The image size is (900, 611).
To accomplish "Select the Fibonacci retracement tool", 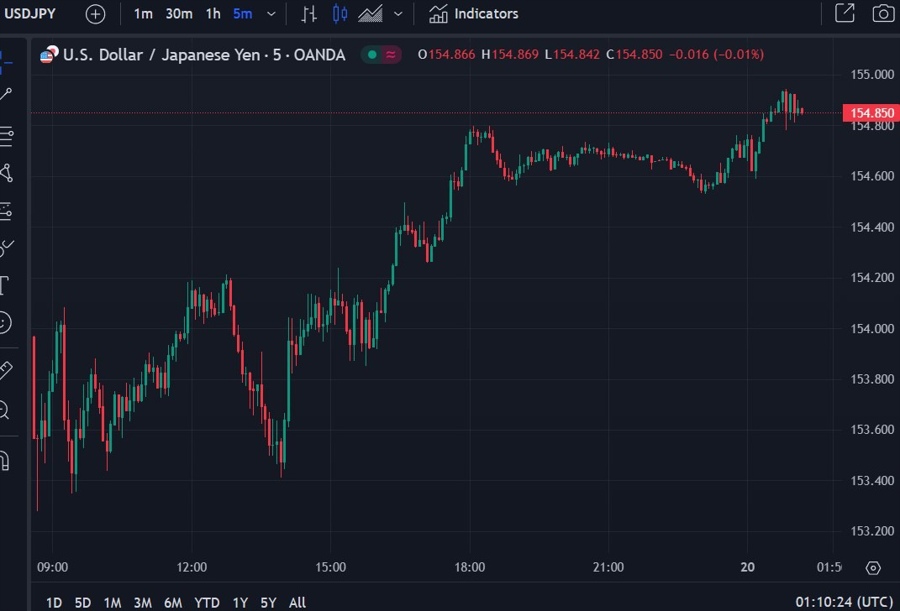I will [6, 136].
